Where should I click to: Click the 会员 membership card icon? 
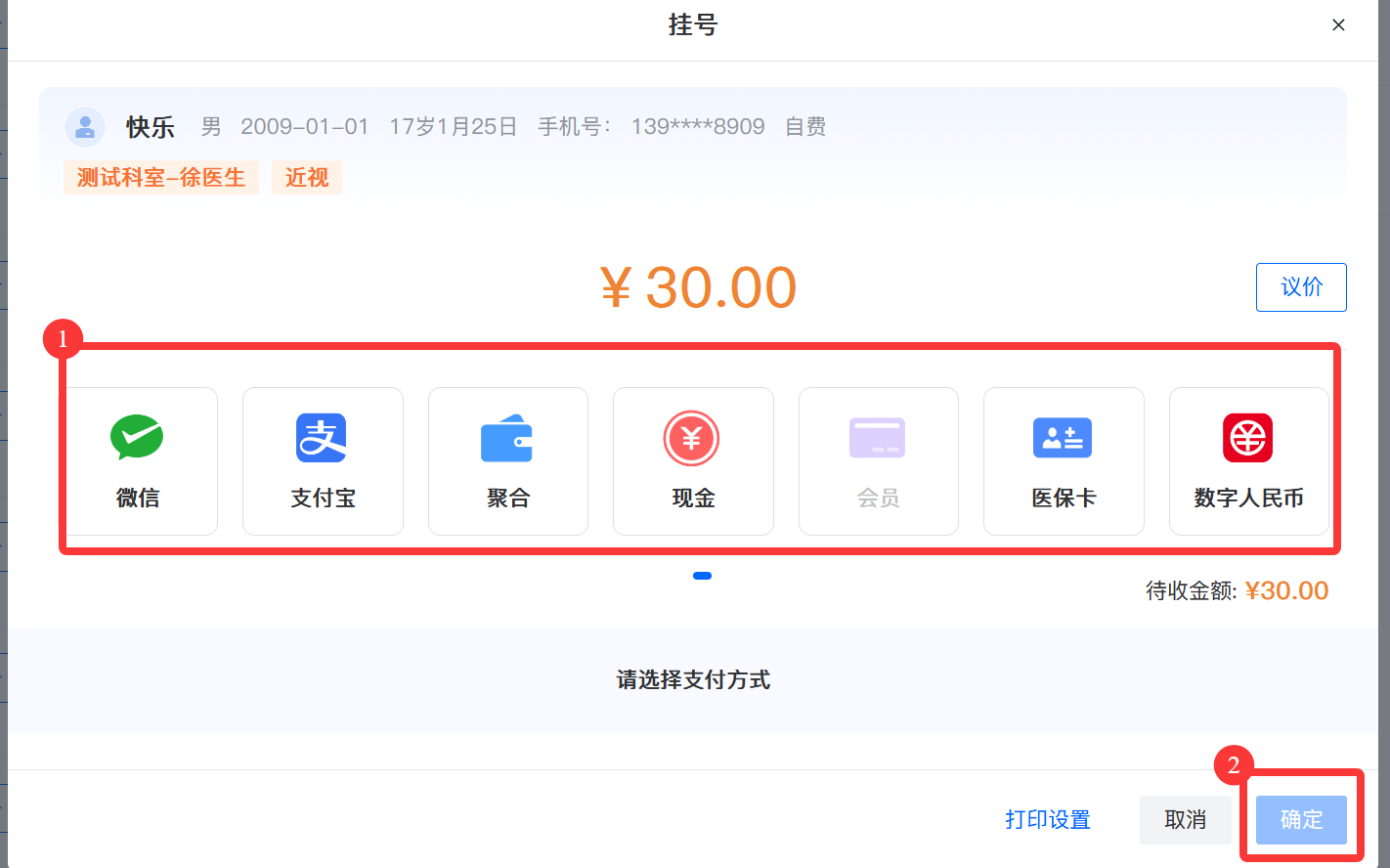tap(878, 438)
